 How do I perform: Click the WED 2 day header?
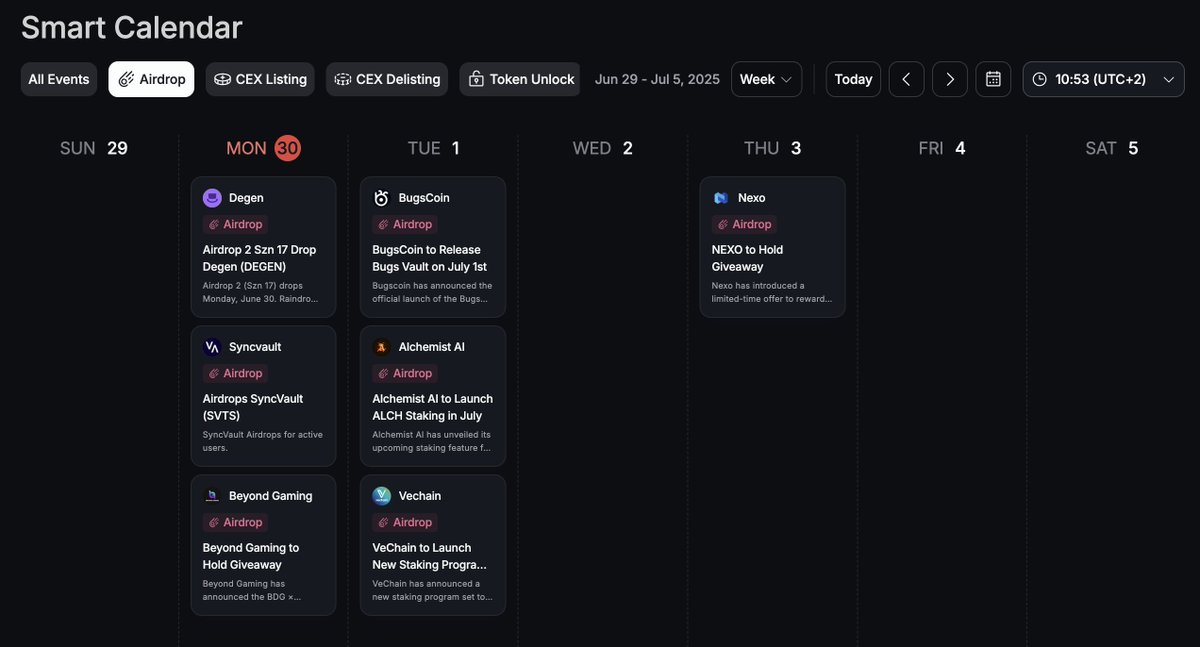(602, 148)
